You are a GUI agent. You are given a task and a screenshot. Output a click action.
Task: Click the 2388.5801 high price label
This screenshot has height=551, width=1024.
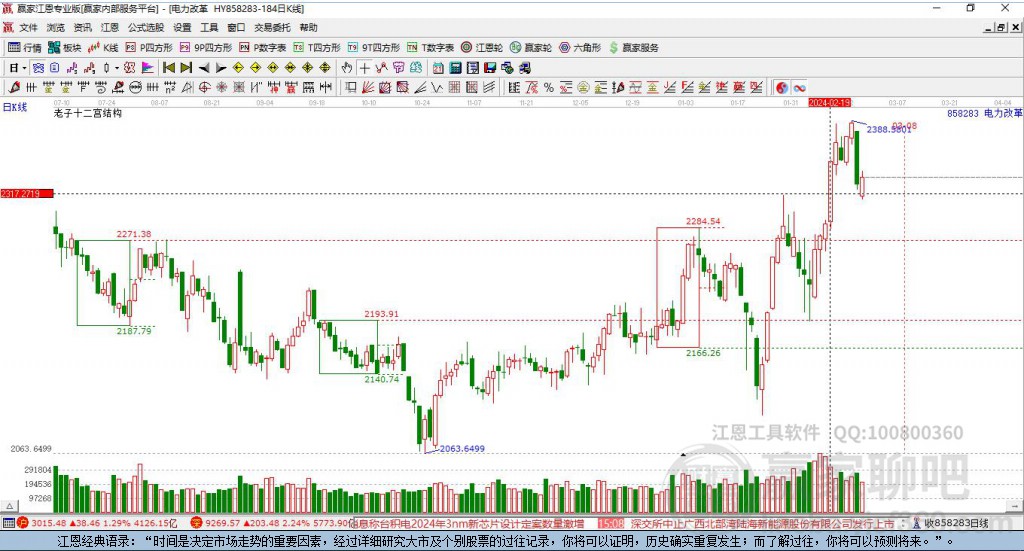coord(889,129)
